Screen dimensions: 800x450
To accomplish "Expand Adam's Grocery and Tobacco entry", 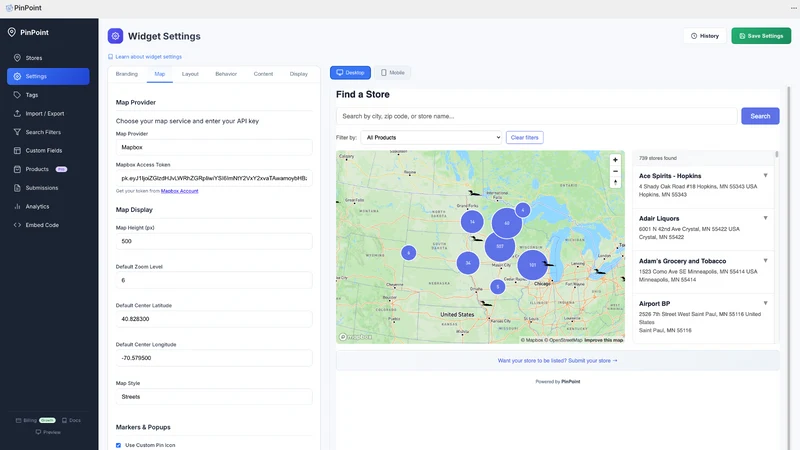I will [x=765, y=261].
